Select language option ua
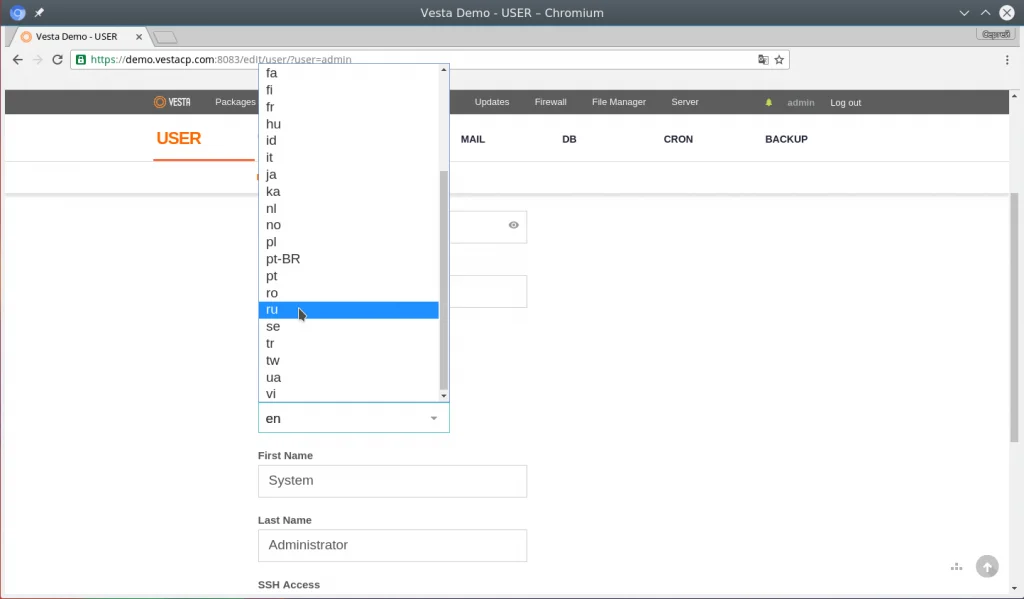 pos(349,378)
